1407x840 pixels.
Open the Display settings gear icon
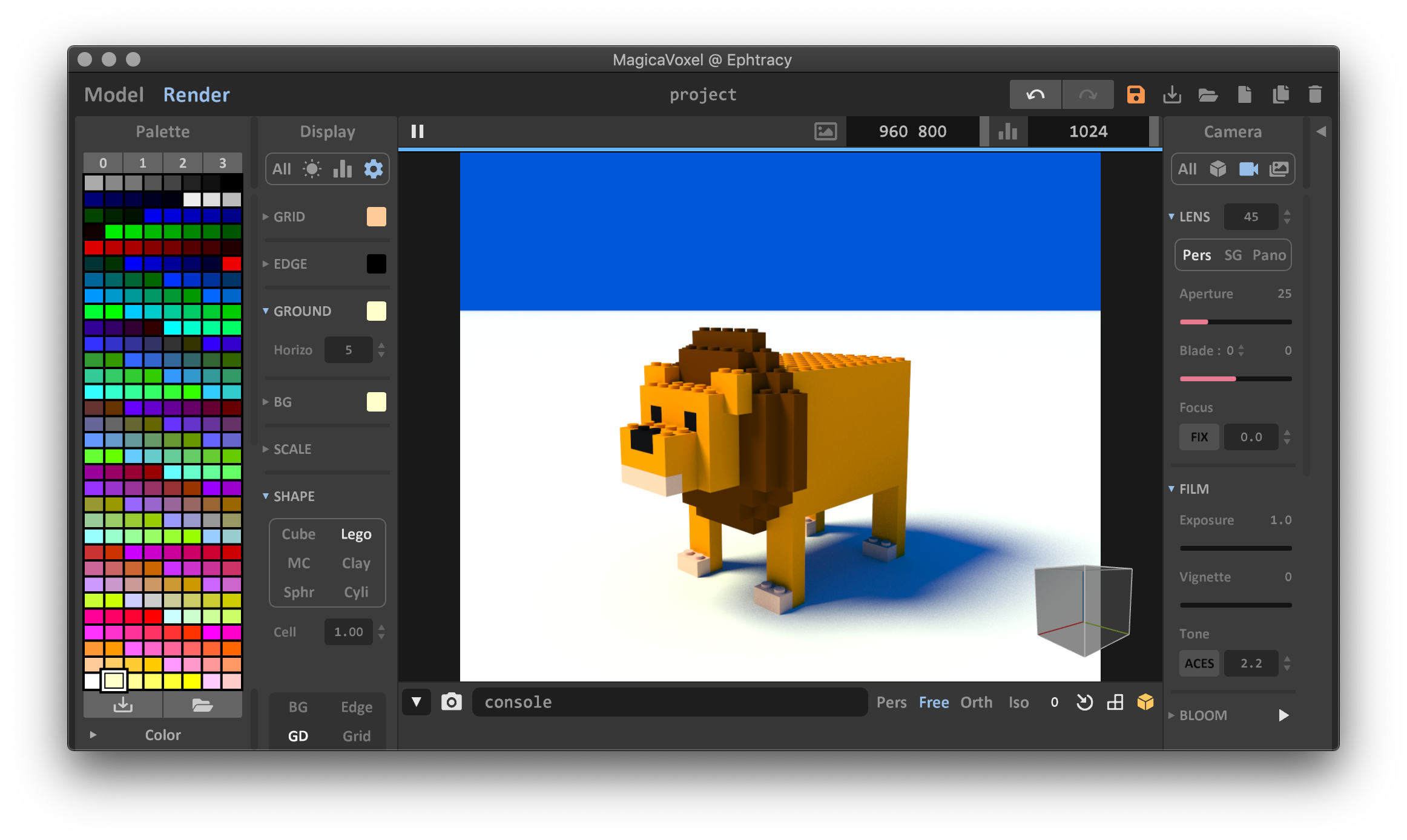click(x=374, y=169)
